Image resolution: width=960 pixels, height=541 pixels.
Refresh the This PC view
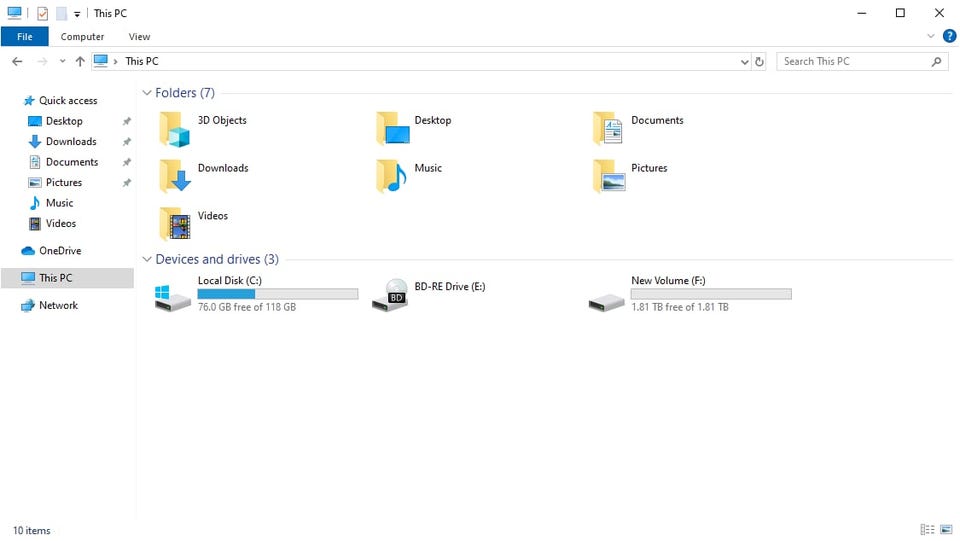[x=759, y=61]
